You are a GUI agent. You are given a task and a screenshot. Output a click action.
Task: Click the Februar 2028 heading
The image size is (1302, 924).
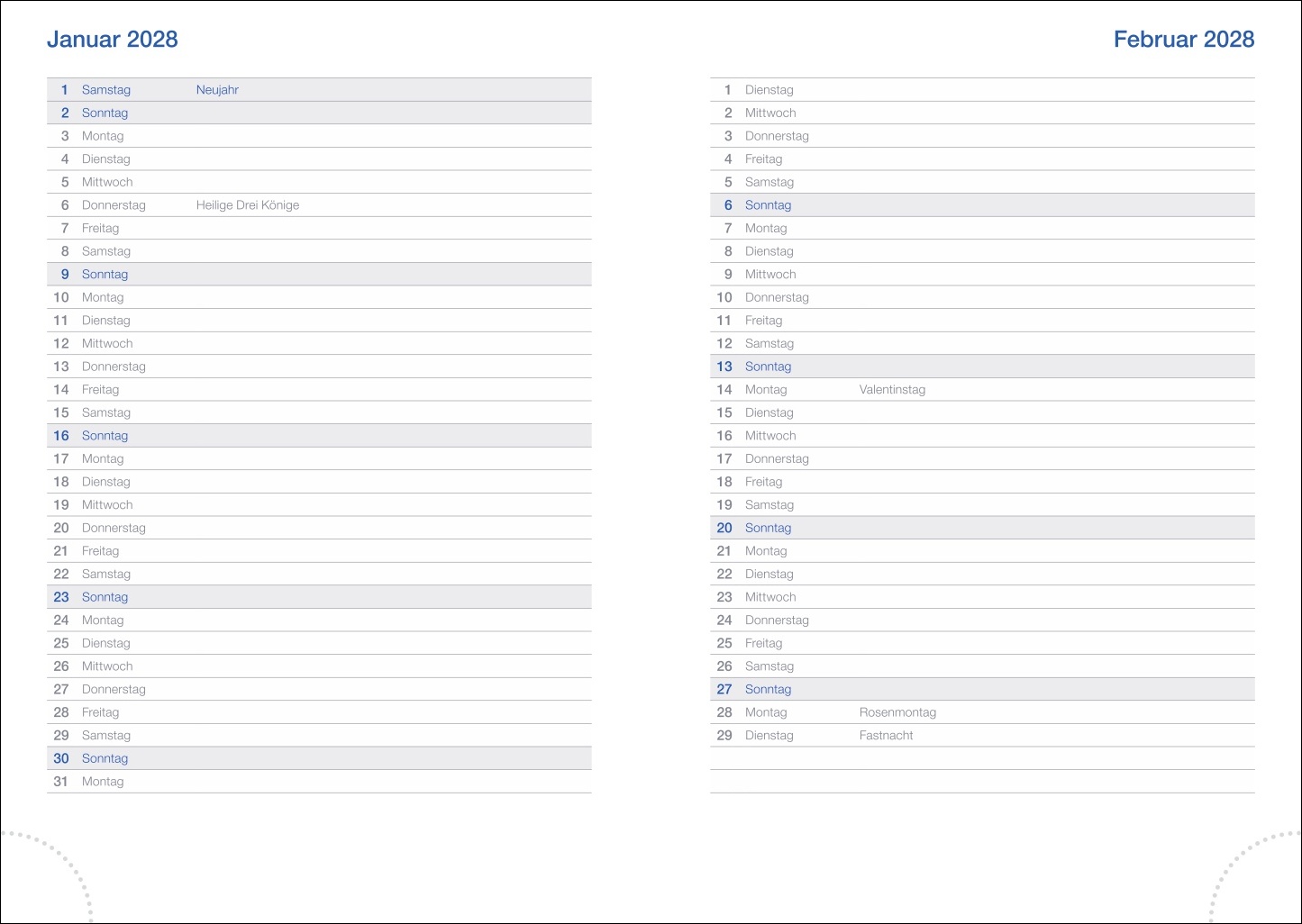coord(1183,39)
